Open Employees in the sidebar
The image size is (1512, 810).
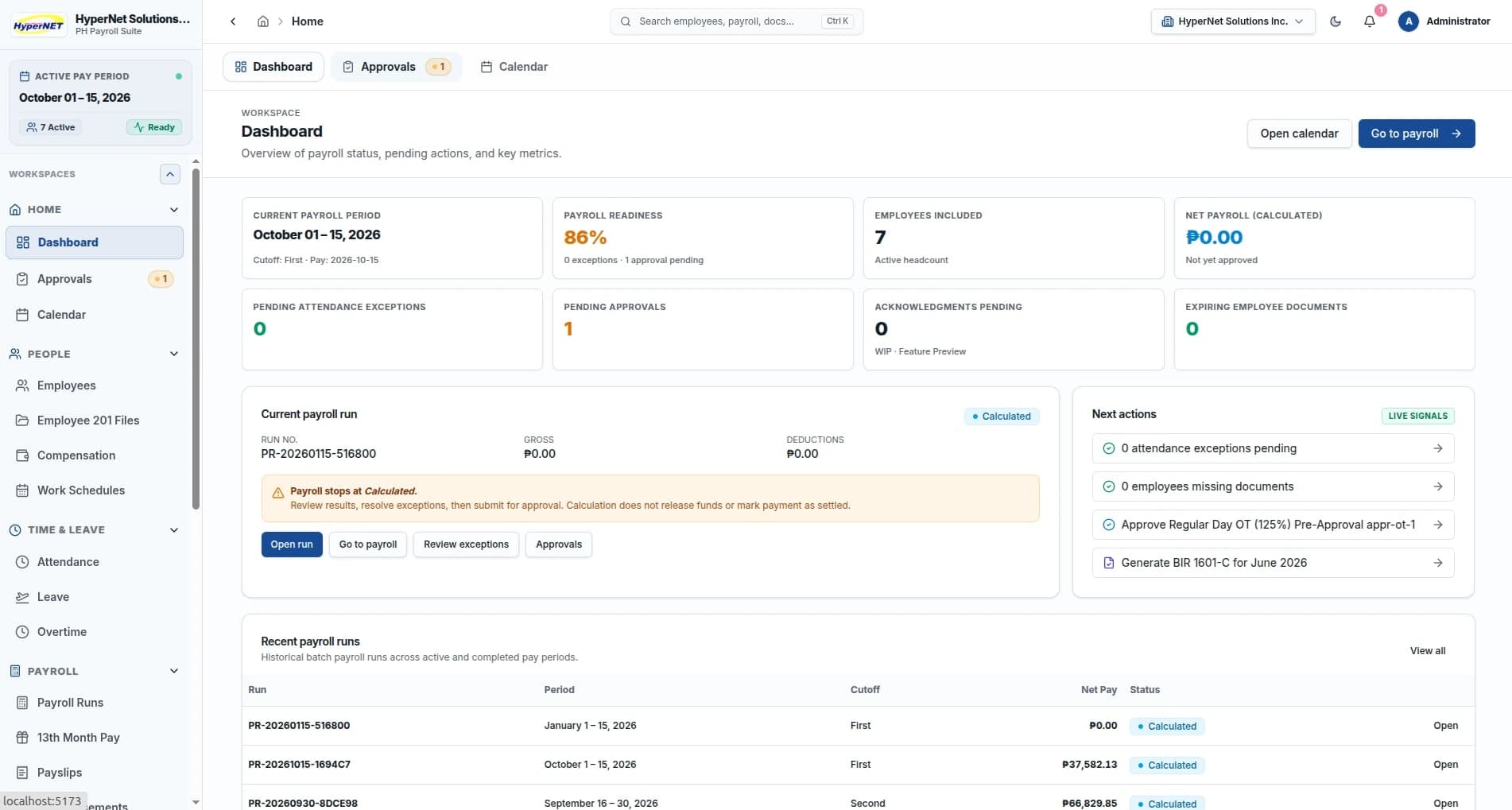point(95,386)
